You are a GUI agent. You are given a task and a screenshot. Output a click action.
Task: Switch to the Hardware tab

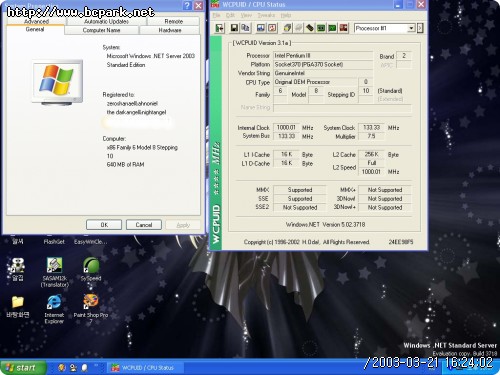click(x=170, y=30)
